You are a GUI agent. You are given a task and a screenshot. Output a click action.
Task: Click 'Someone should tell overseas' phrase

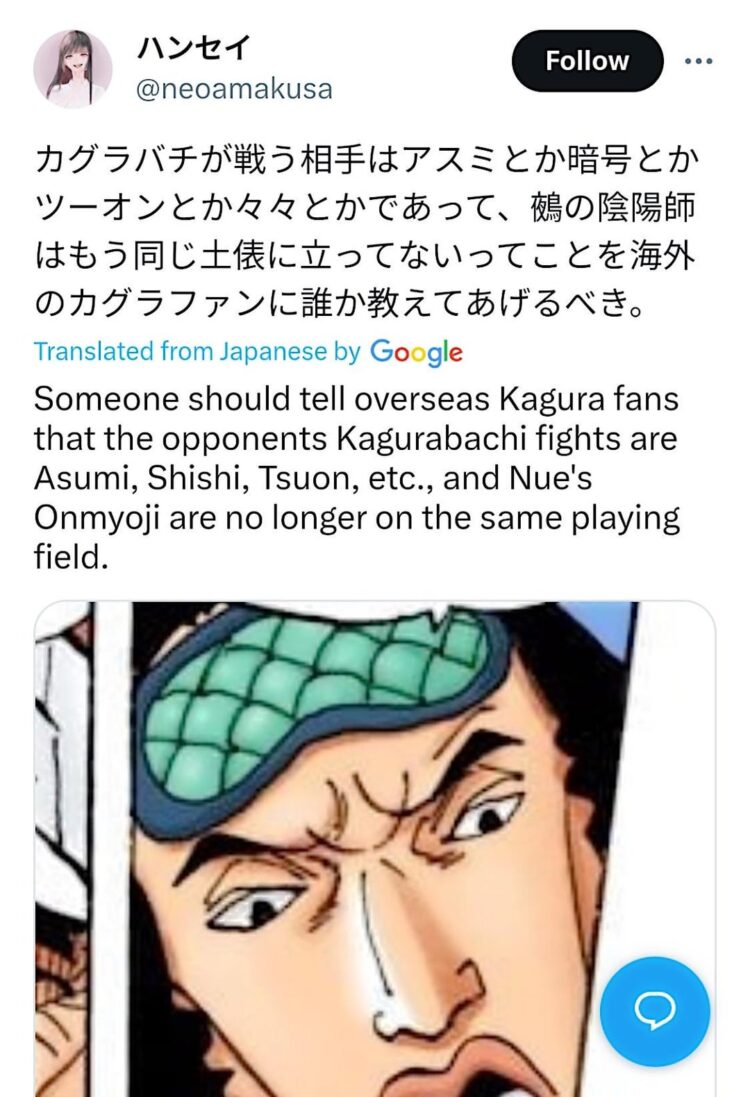tap(262, 399)
